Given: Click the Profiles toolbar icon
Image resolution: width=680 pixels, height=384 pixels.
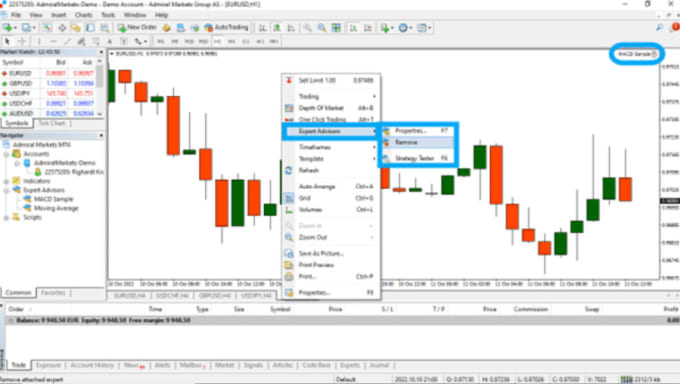Looking at the screenshot, I should coord(27,27).
